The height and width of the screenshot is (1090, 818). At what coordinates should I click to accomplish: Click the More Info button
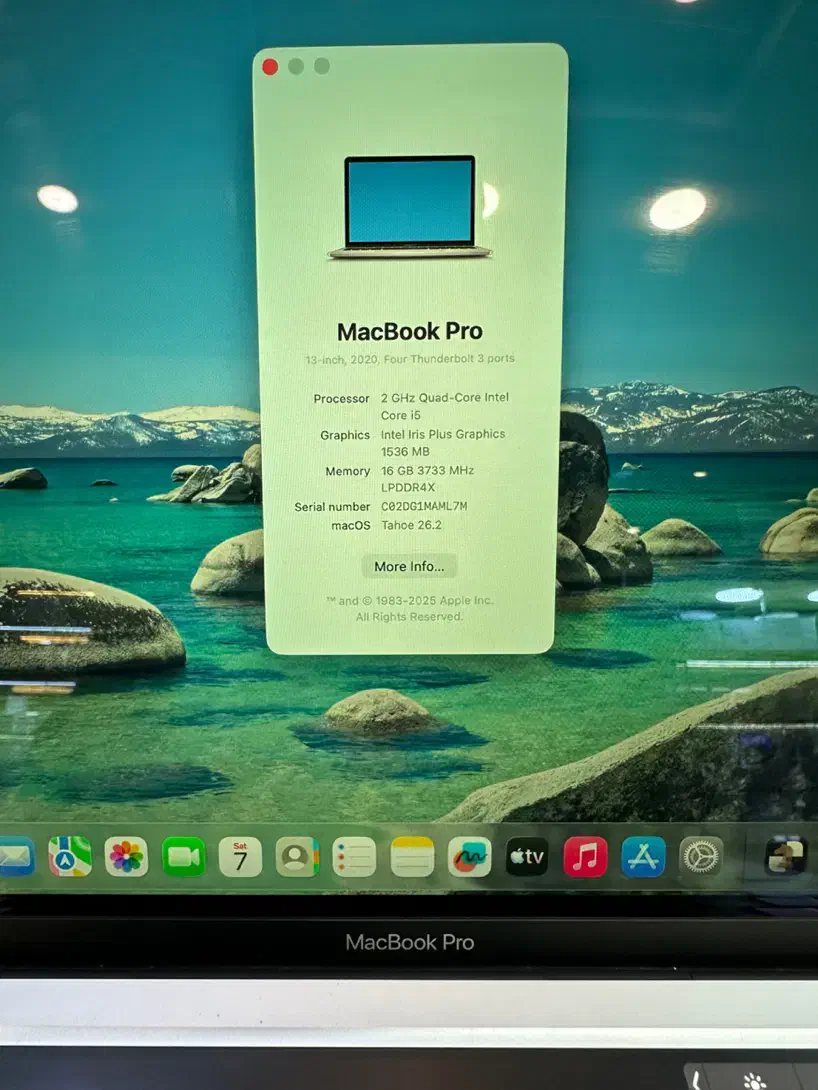(408, 566)
